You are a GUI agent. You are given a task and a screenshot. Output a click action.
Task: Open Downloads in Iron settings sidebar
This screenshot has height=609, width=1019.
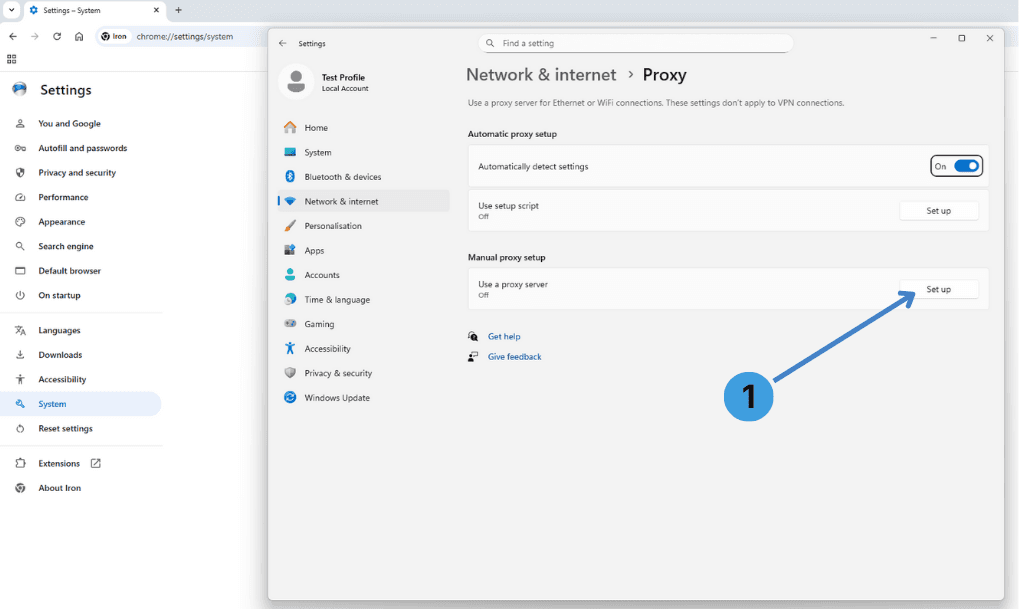60,355
